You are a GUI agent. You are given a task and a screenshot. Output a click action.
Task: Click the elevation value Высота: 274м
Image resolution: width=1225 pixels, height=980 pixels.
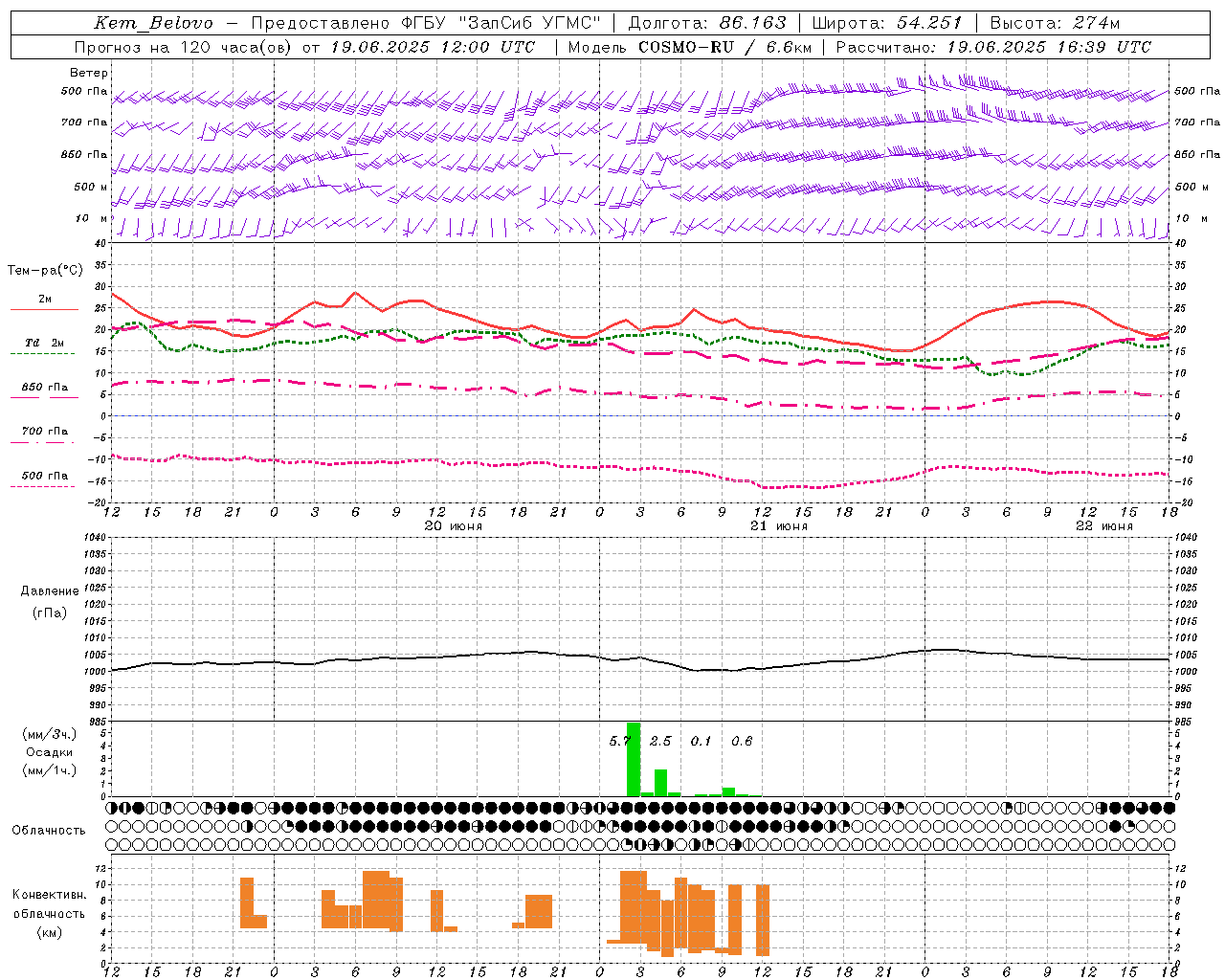[1055, 23]
